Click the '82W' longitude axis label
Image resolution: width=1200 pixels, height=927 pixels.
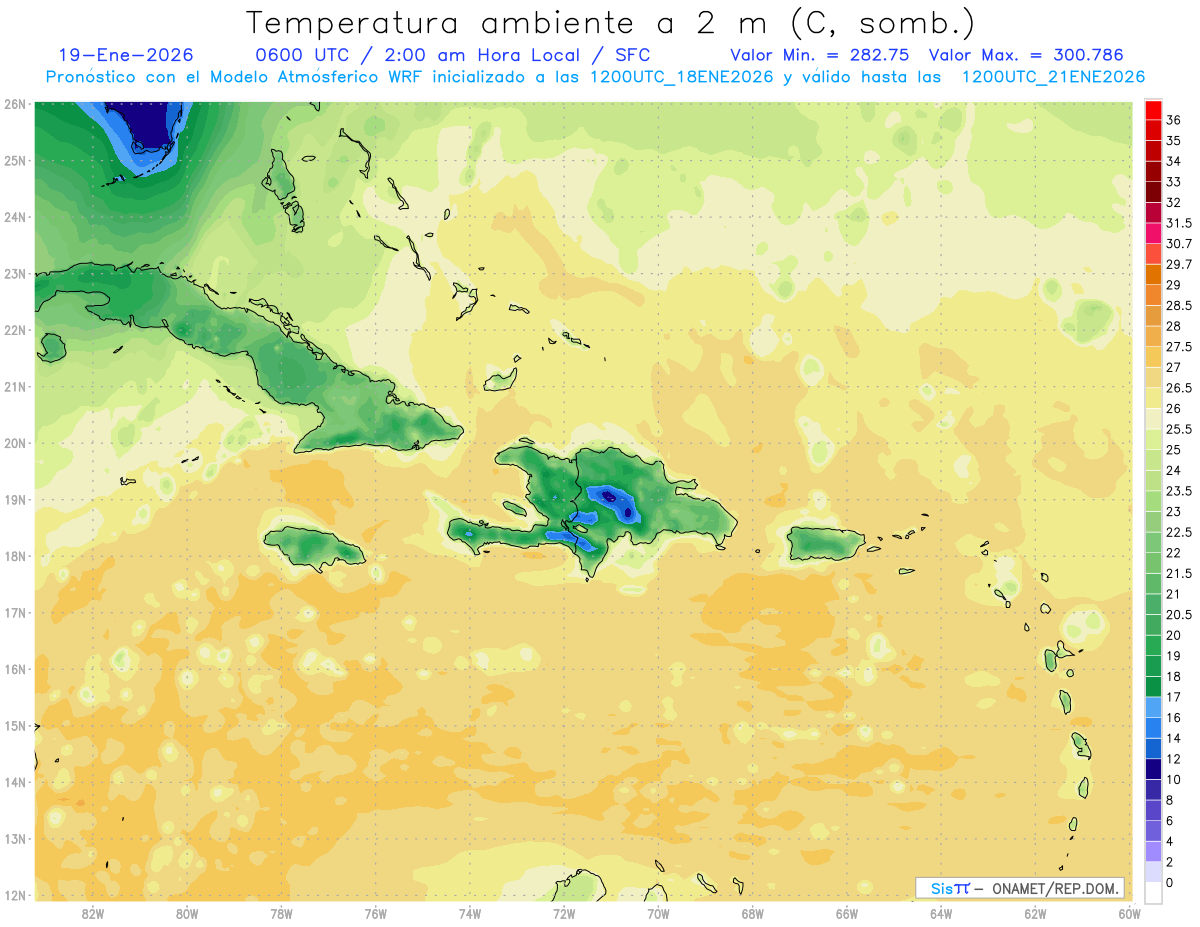(x=93, y=913)
